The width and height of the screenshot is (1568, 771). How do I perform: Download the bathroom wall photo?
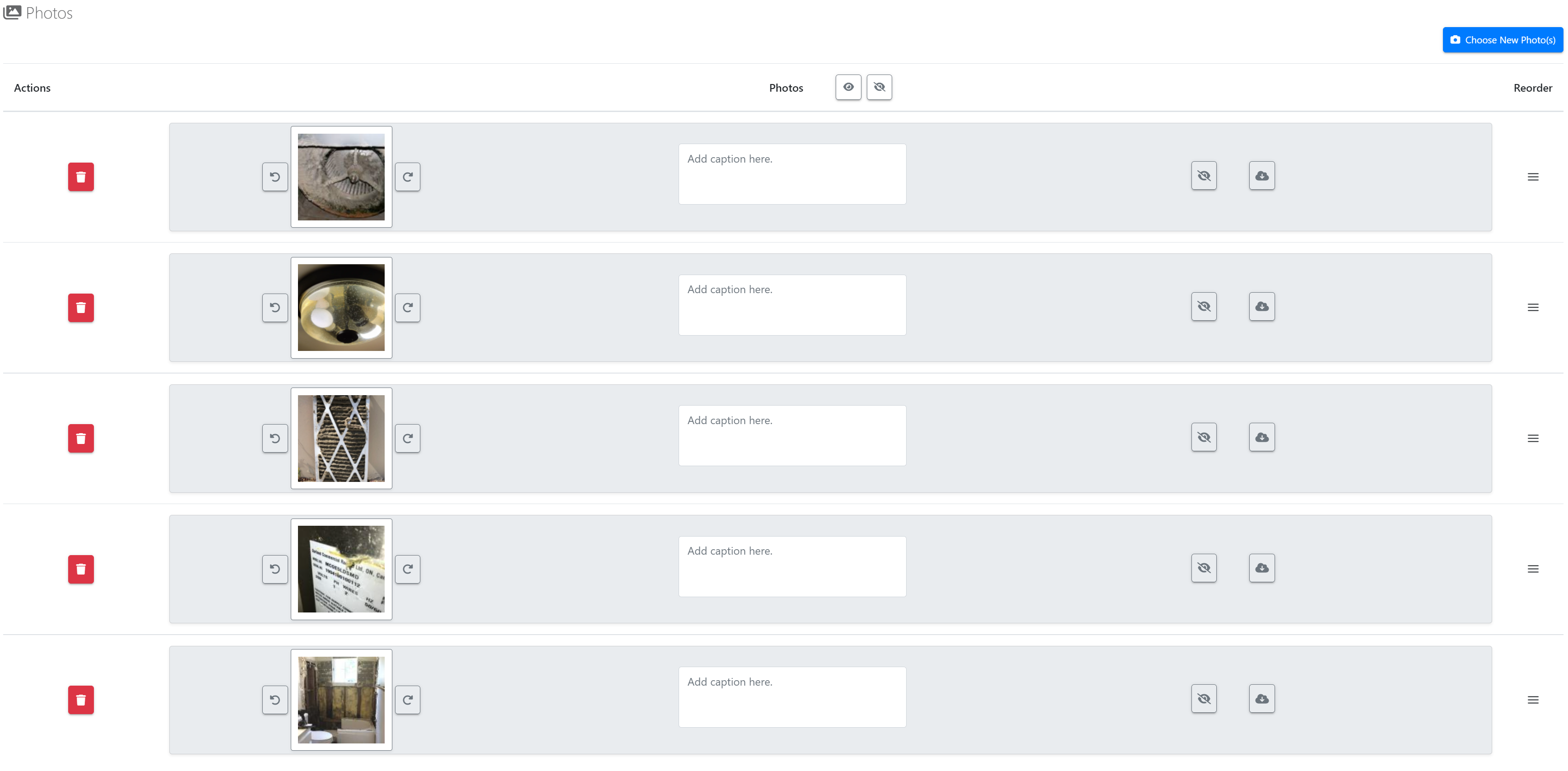1261,699
